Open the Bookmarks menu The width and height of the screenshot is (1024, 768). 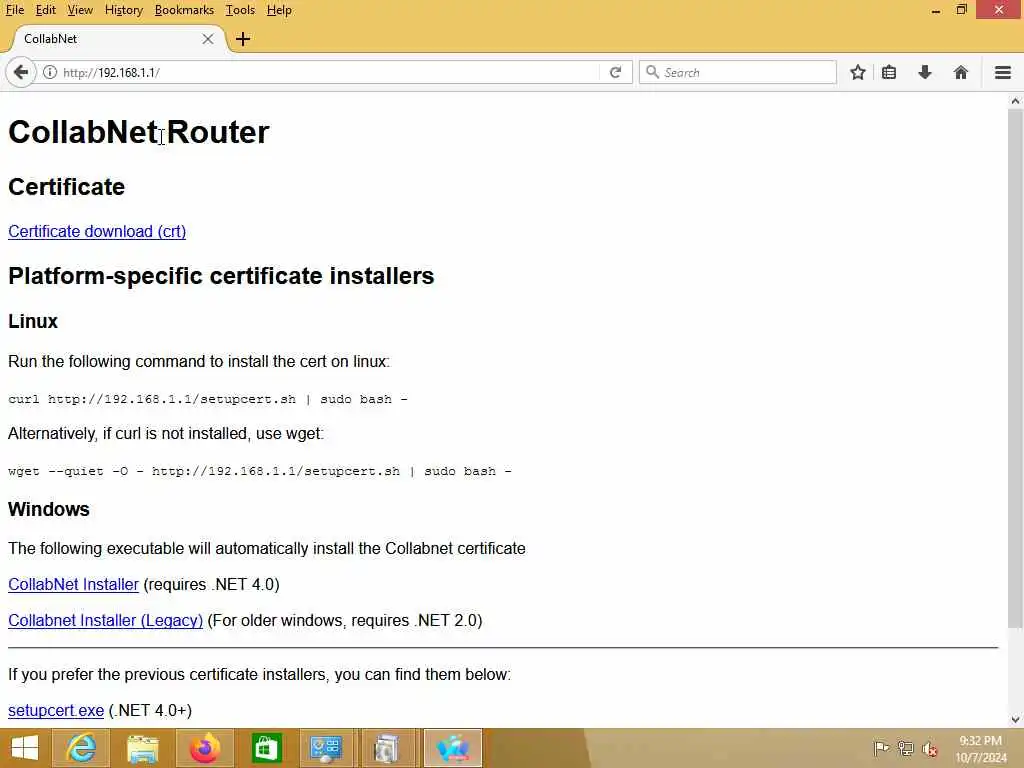pos(184,10)
